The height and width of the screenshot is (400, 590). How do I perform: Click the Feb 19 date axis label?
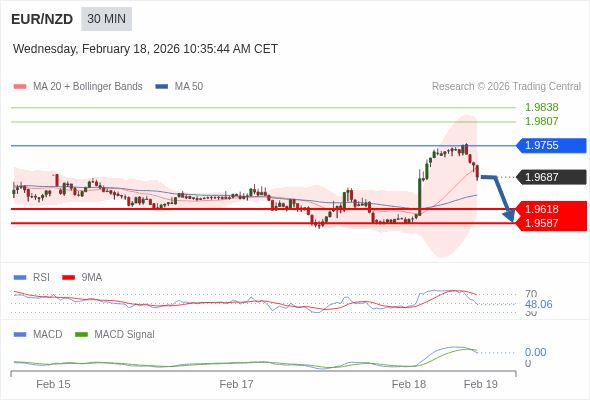tap(481, 384)
